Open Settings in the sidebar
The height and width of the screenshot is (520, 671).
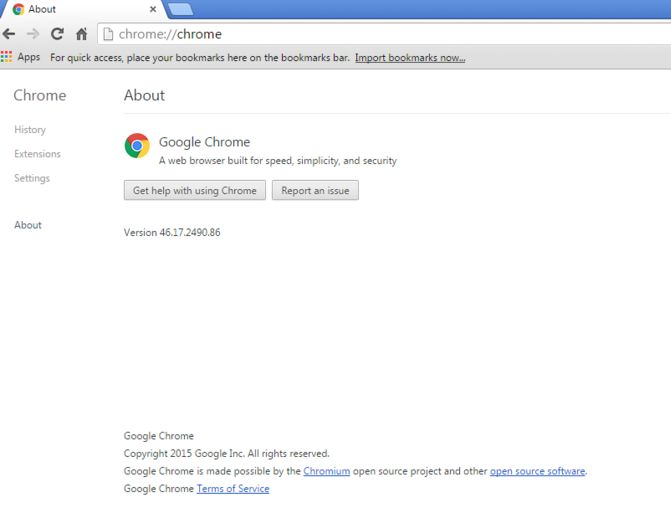coord(32,178)
